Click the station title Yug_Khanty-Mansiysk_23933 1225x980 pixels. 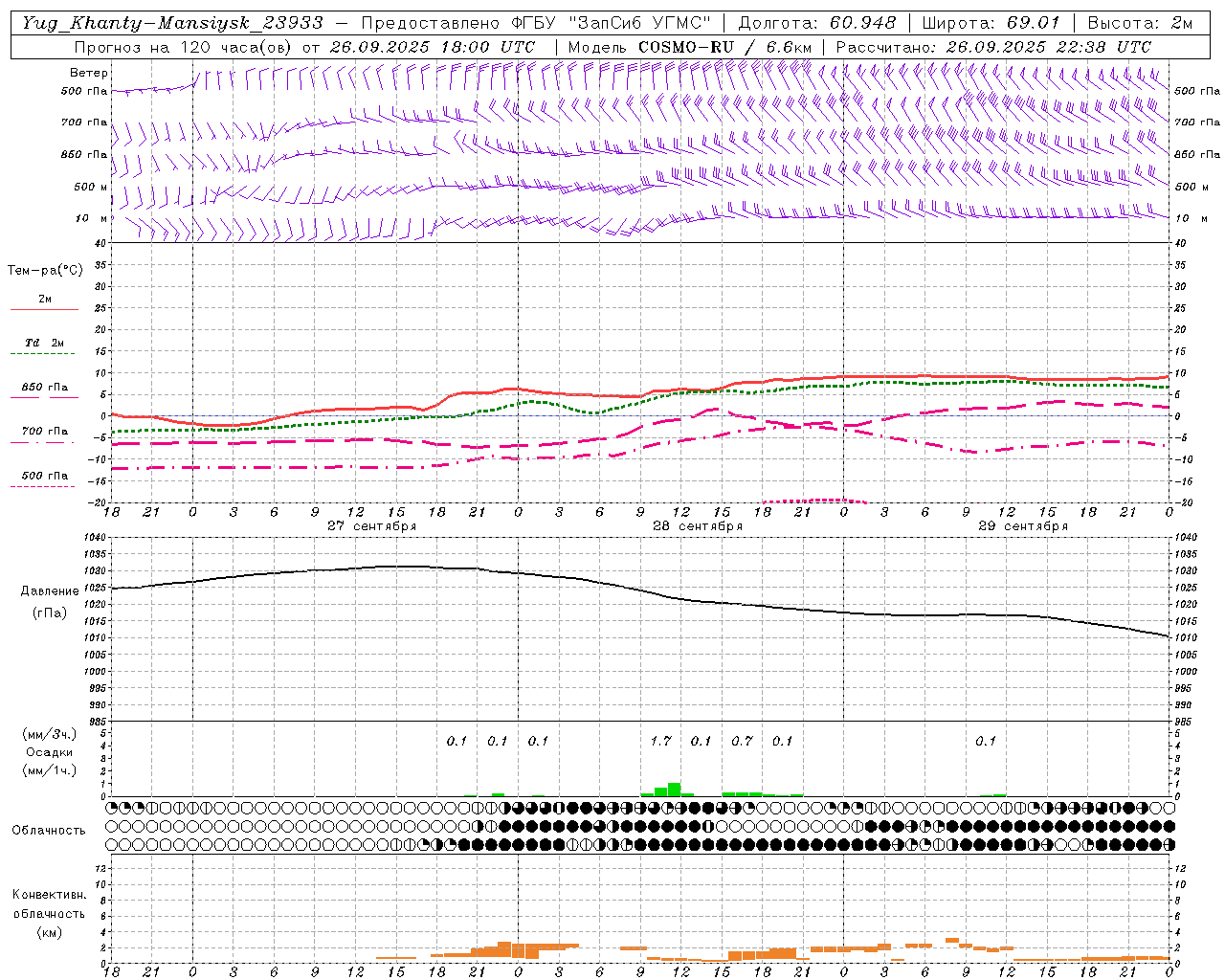(173, 23)
